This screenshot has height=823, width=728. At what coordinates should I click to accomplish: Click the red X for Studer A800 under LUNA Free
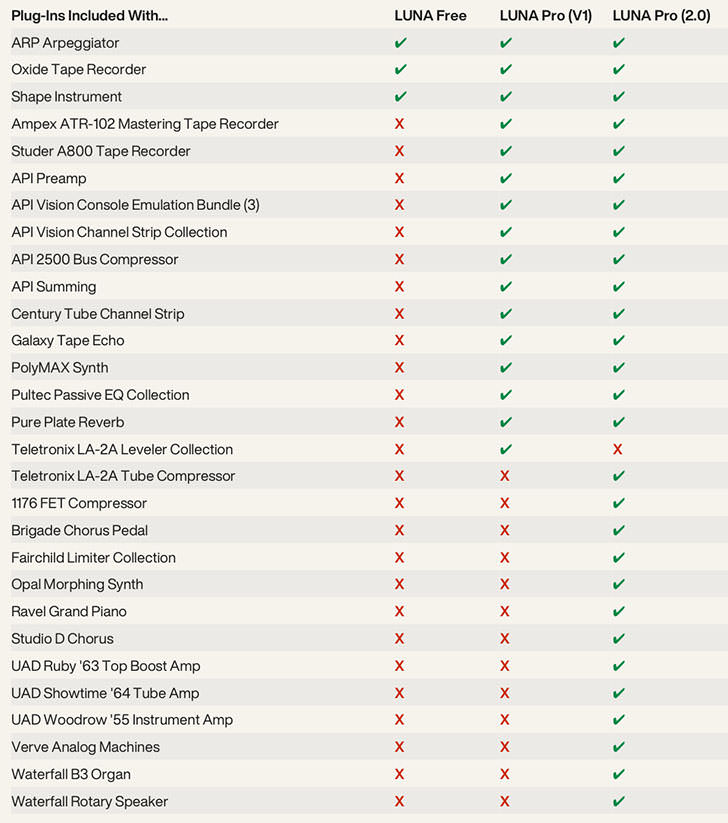pyautogui.click(x=400, y=151)
